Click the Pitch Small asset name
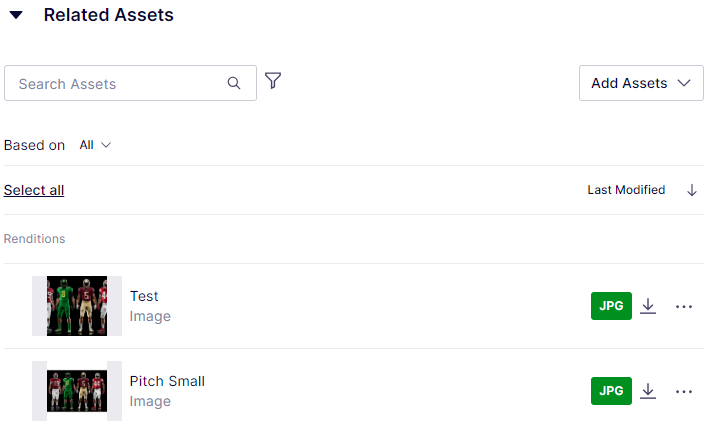 [x=167, y=381]
